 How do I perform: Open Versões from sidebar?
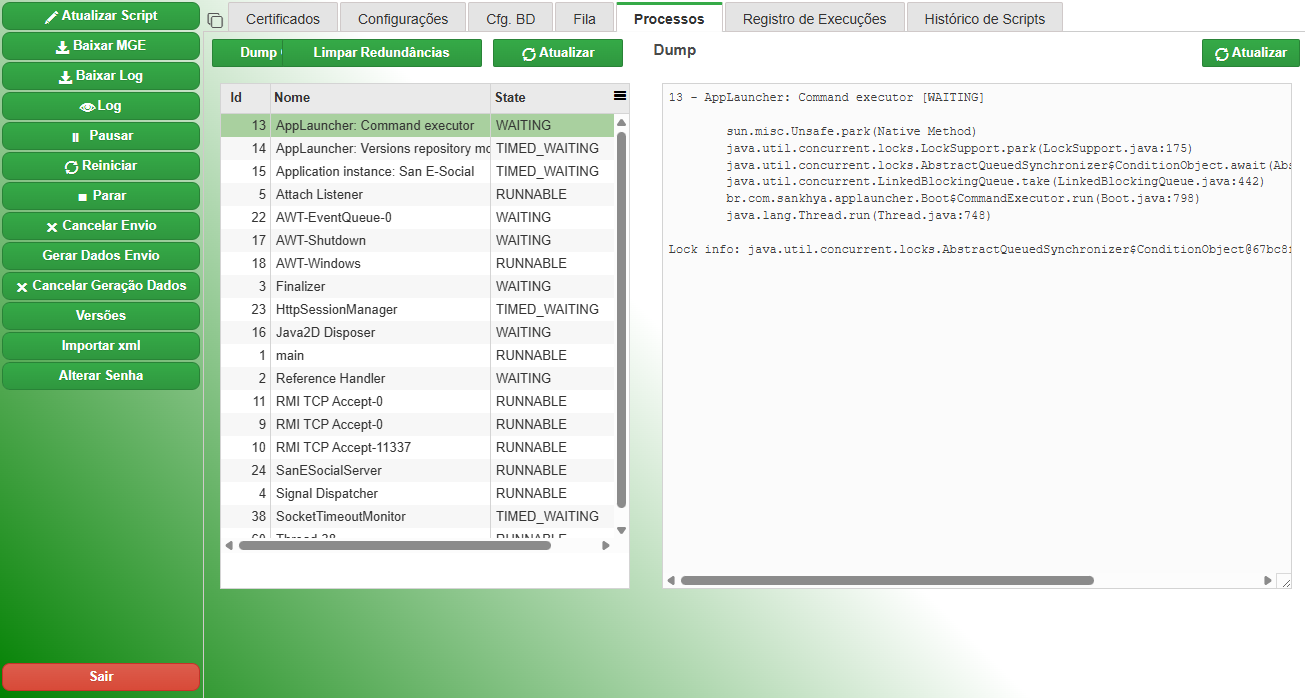[x=101, y=316]
